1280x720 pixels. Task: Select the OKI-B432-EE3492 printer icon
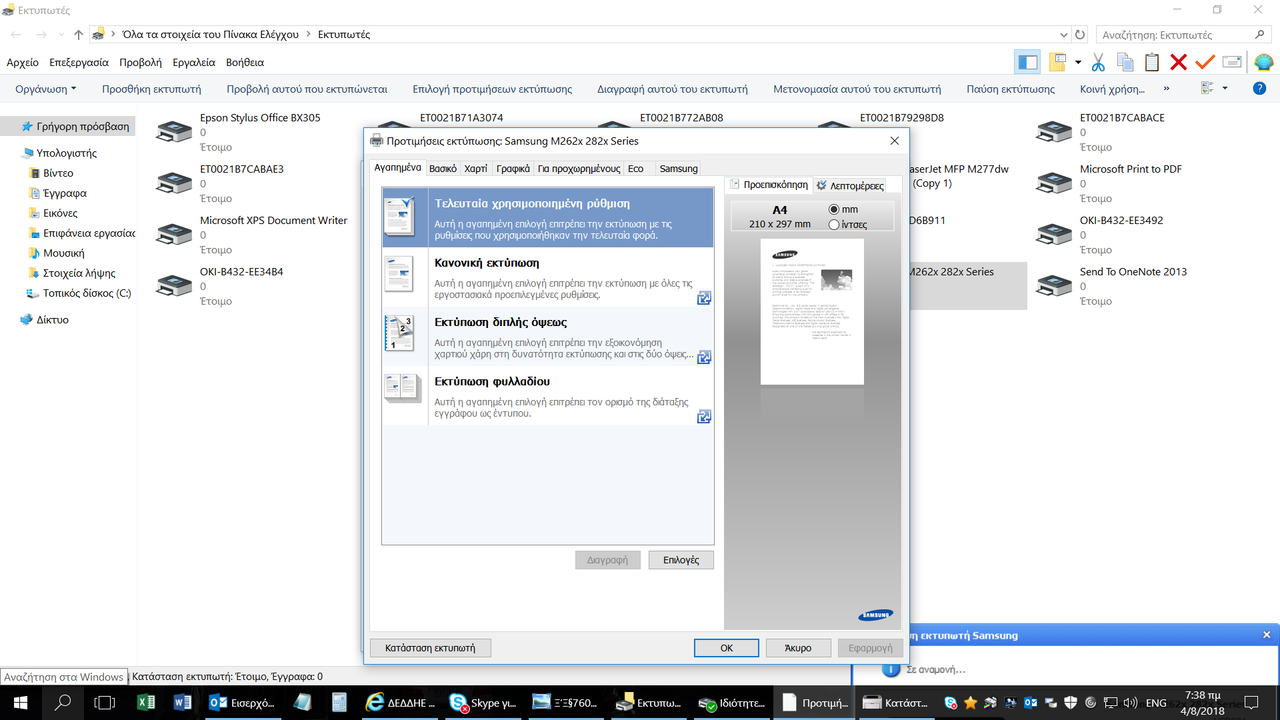click(1054, 236)
